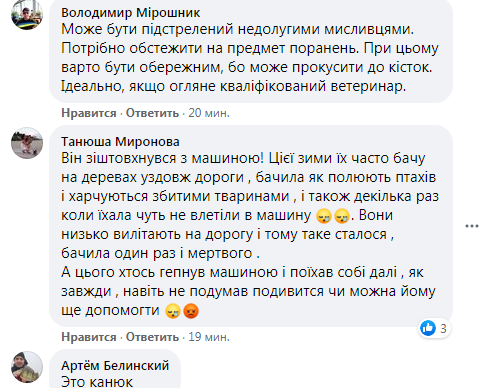
Task: Open Володимир Мірошник's profile picture
Action: (x=27, y=14)
